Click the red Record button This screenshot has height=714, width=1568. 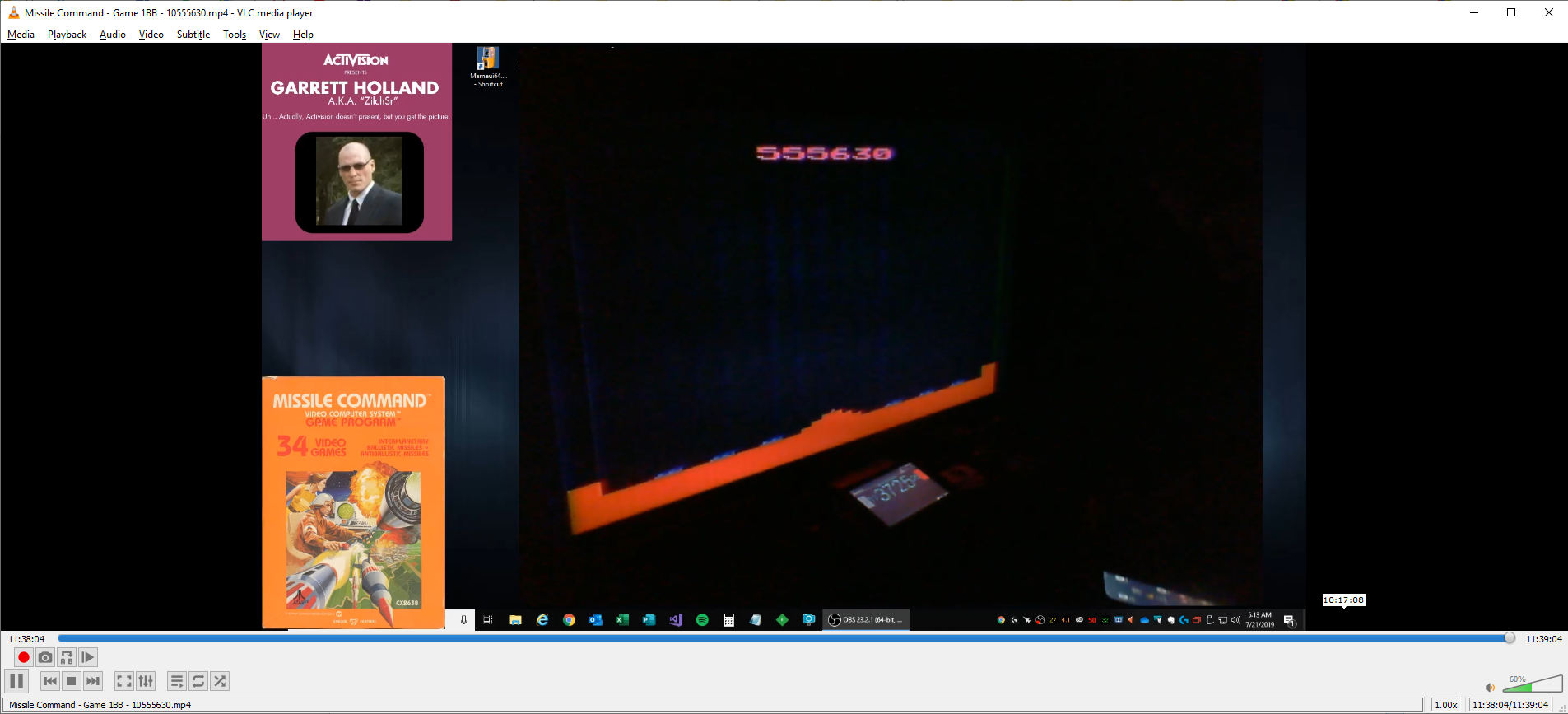tap(23, 657)
